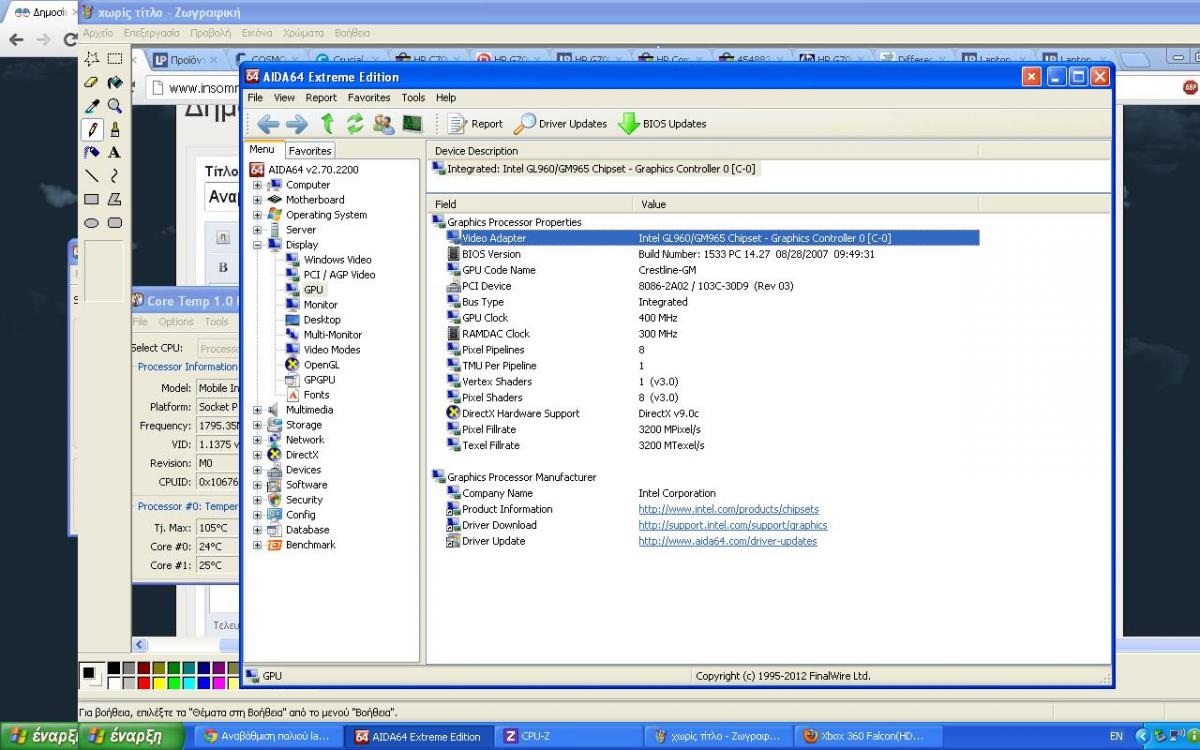1200x750 pixels.
Task: Open BIOS Updates in AIDA64 toolbar
Action: (x=662, y=124)
